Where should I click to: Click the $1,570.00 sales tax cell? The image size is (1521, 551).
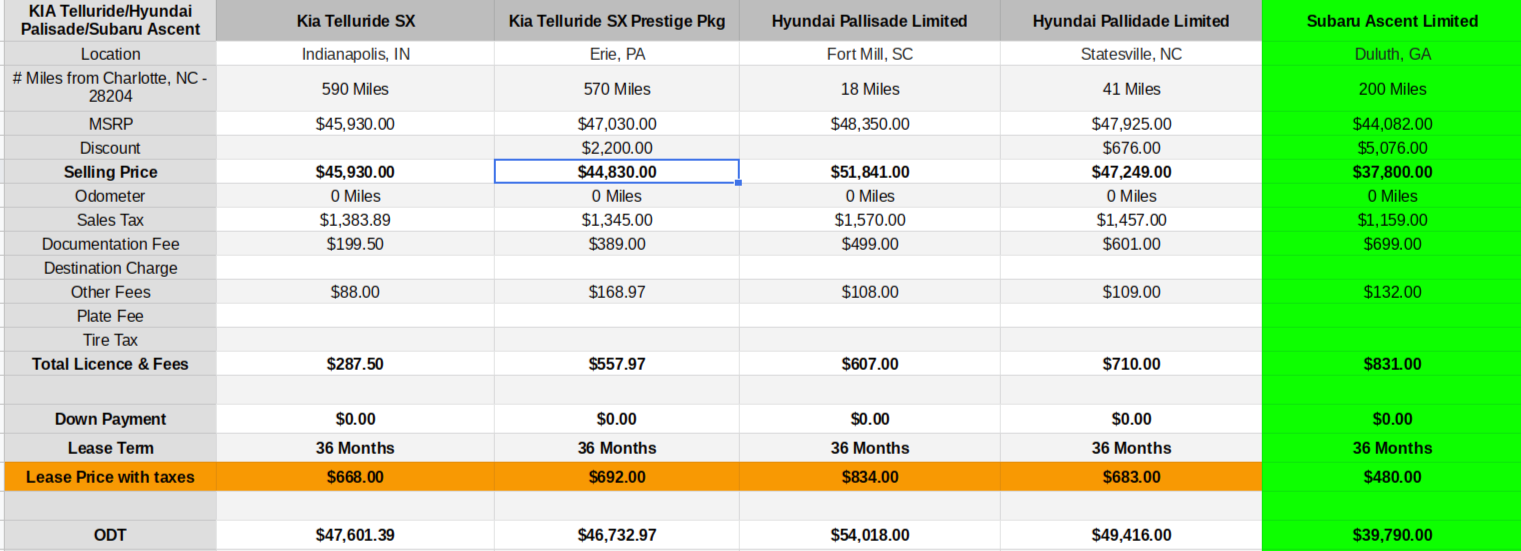869,220
